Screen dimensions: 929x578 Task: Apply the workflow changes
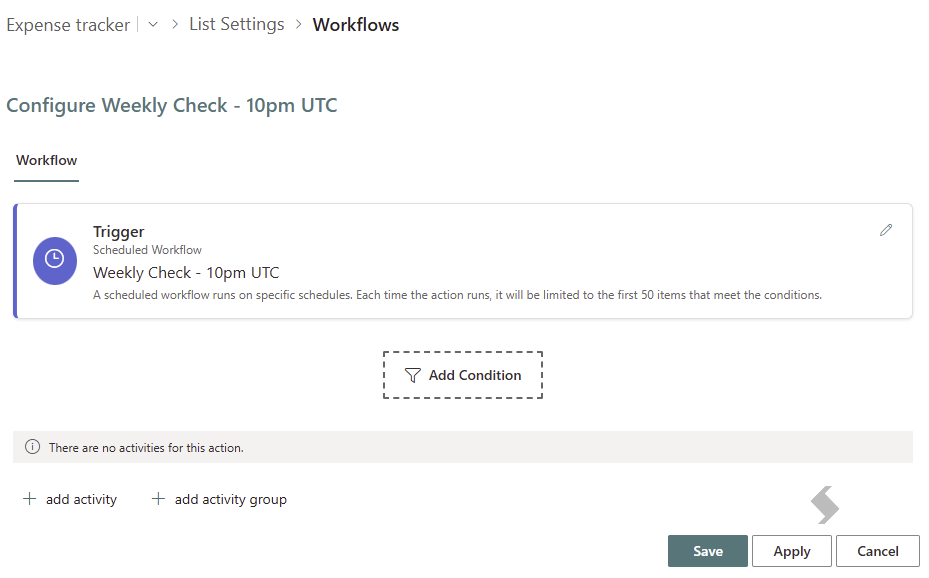(x=792, y=551)
